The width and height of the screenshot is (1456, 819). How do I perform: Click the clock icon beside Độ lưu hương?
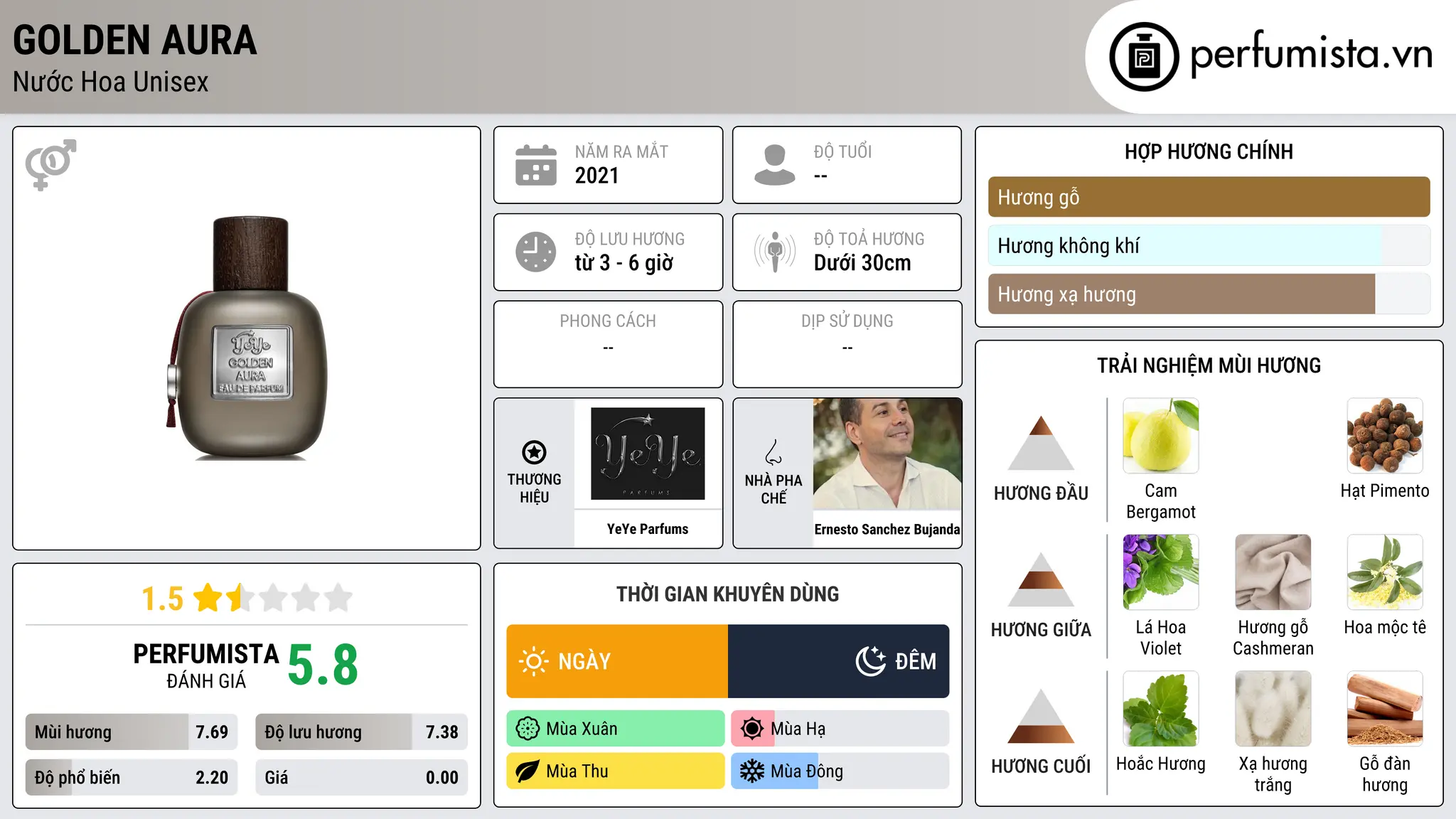tap(536, 252)
